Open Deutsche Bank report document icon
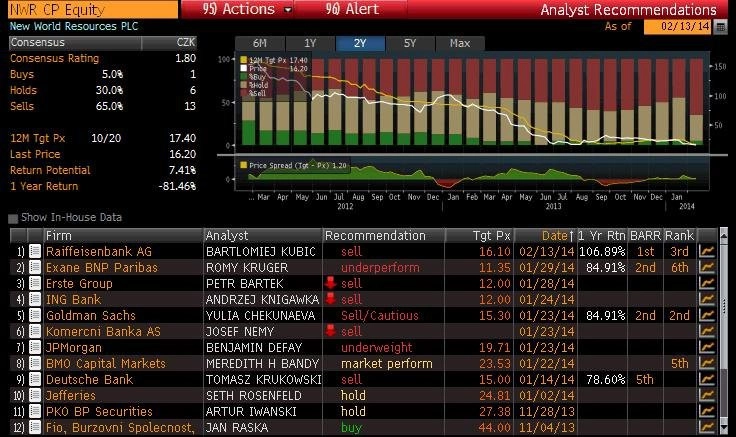This screenshot has height=437, width=736. tap(35, 379)
